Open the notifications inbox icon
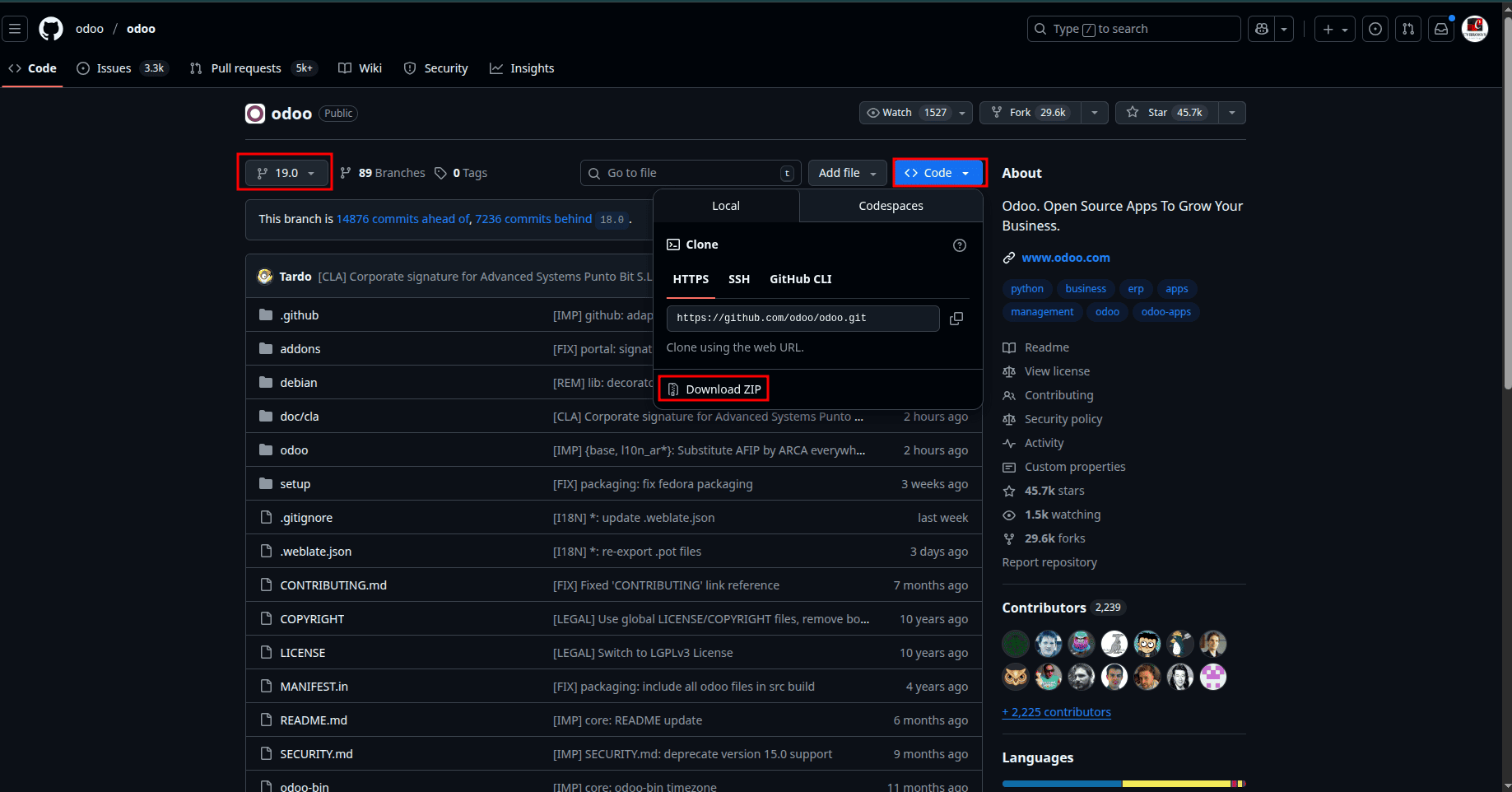The width and height of the screenshot is (1512, 792). click(x=1441, y=29)
